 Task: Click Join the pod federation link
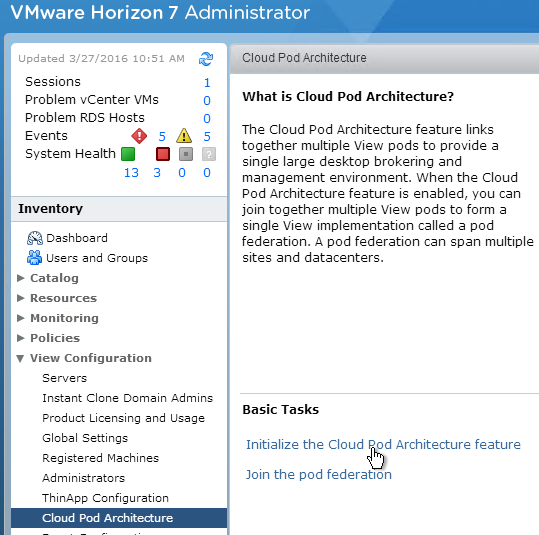[319, 474]
